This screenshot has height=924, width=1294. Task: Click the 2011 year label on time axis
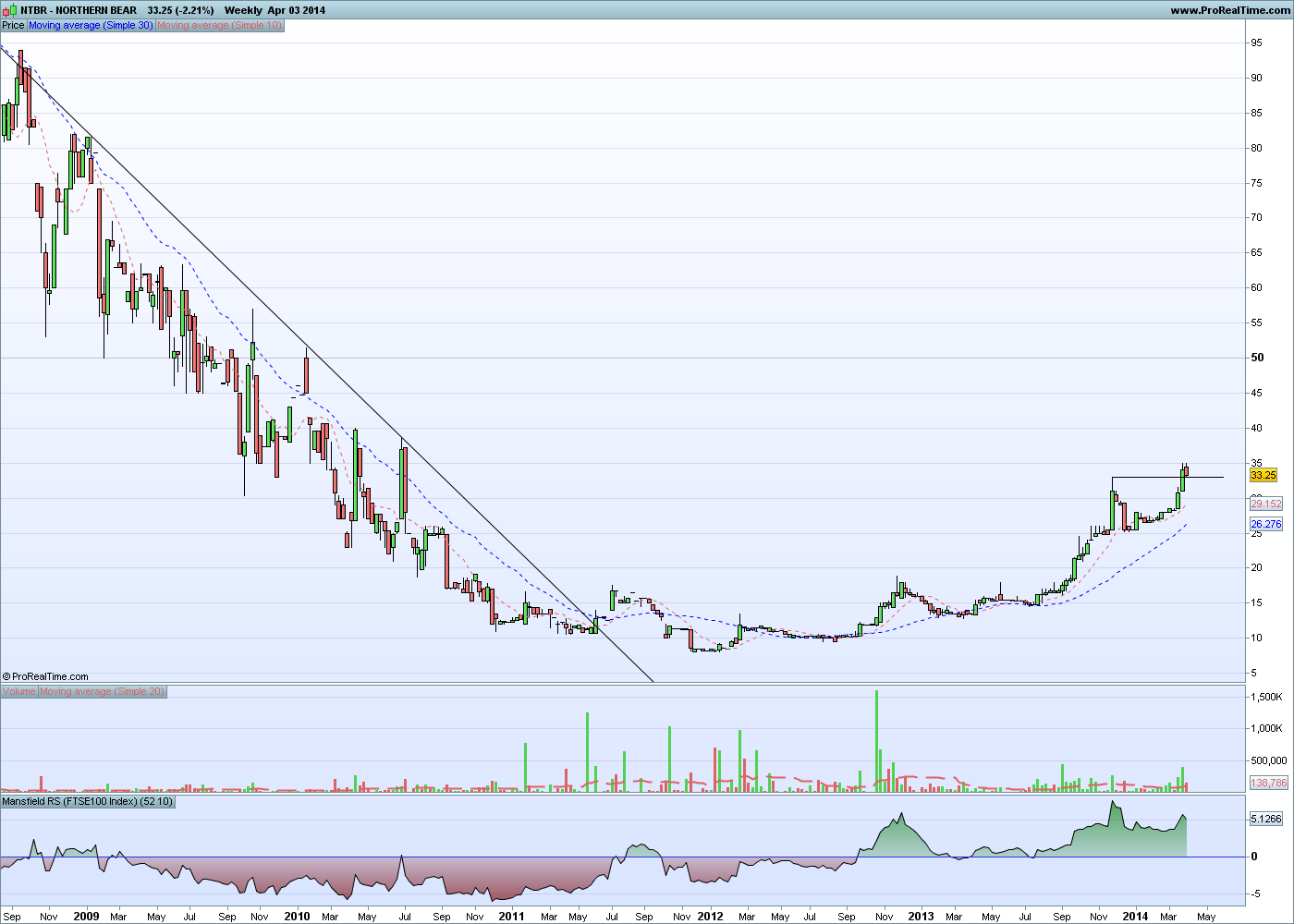[x=511, y=917]
